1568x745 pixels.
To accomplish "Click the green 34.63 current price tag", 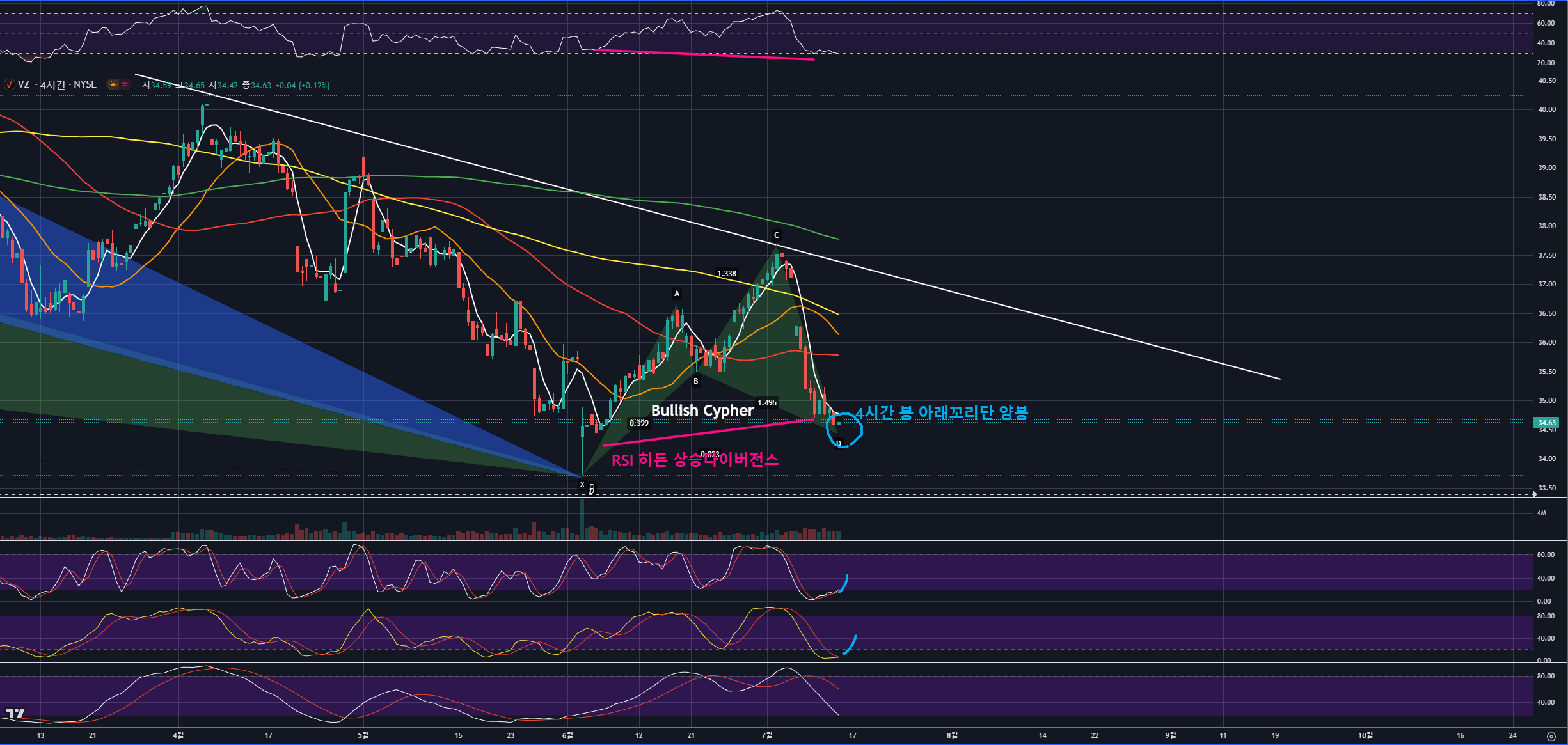I will 1546,423.
